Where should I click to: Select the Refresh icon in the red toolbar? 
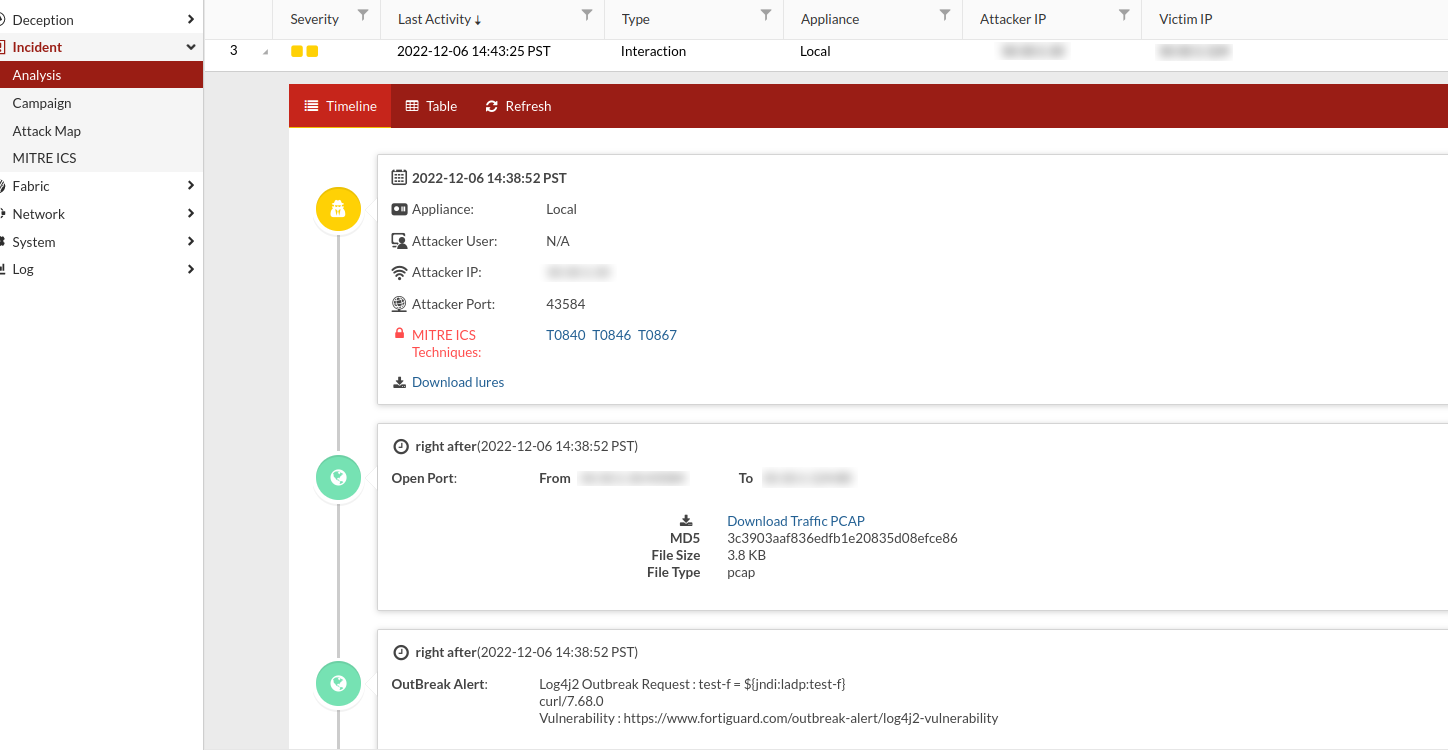[x=490, y=106]
